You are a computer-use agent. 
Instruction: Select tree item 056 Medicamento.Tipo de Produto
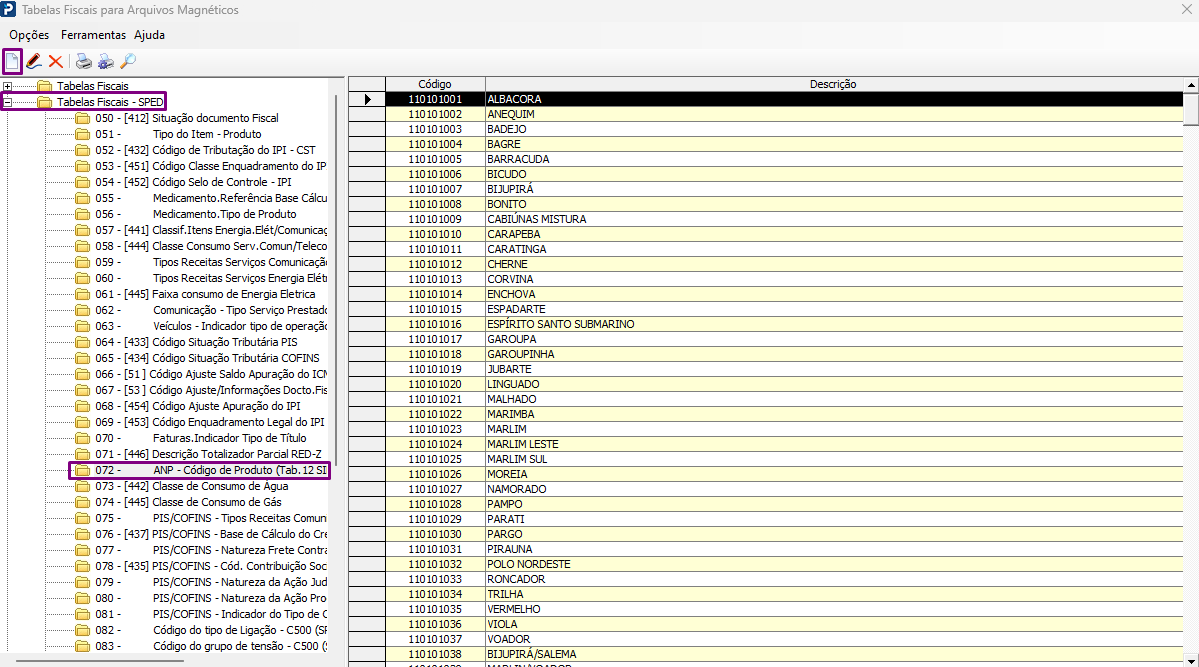(x=196, y=214)
